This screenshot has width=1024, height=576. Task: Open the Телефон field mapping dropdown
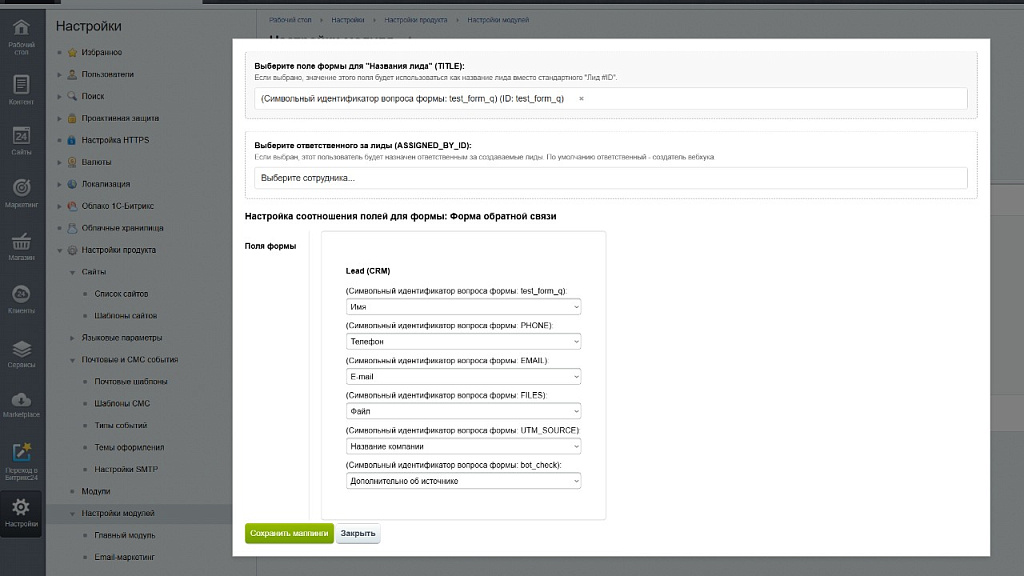463,342
